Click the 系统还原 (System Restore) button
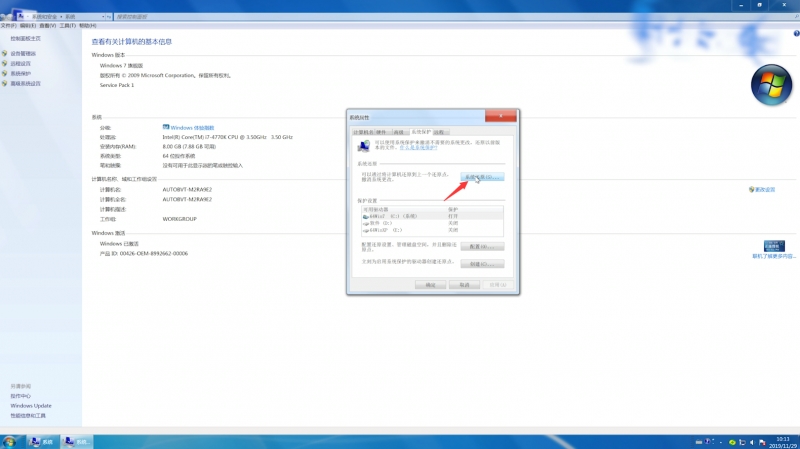The height and width of the screenshot is (449, 800). (482, 177)
